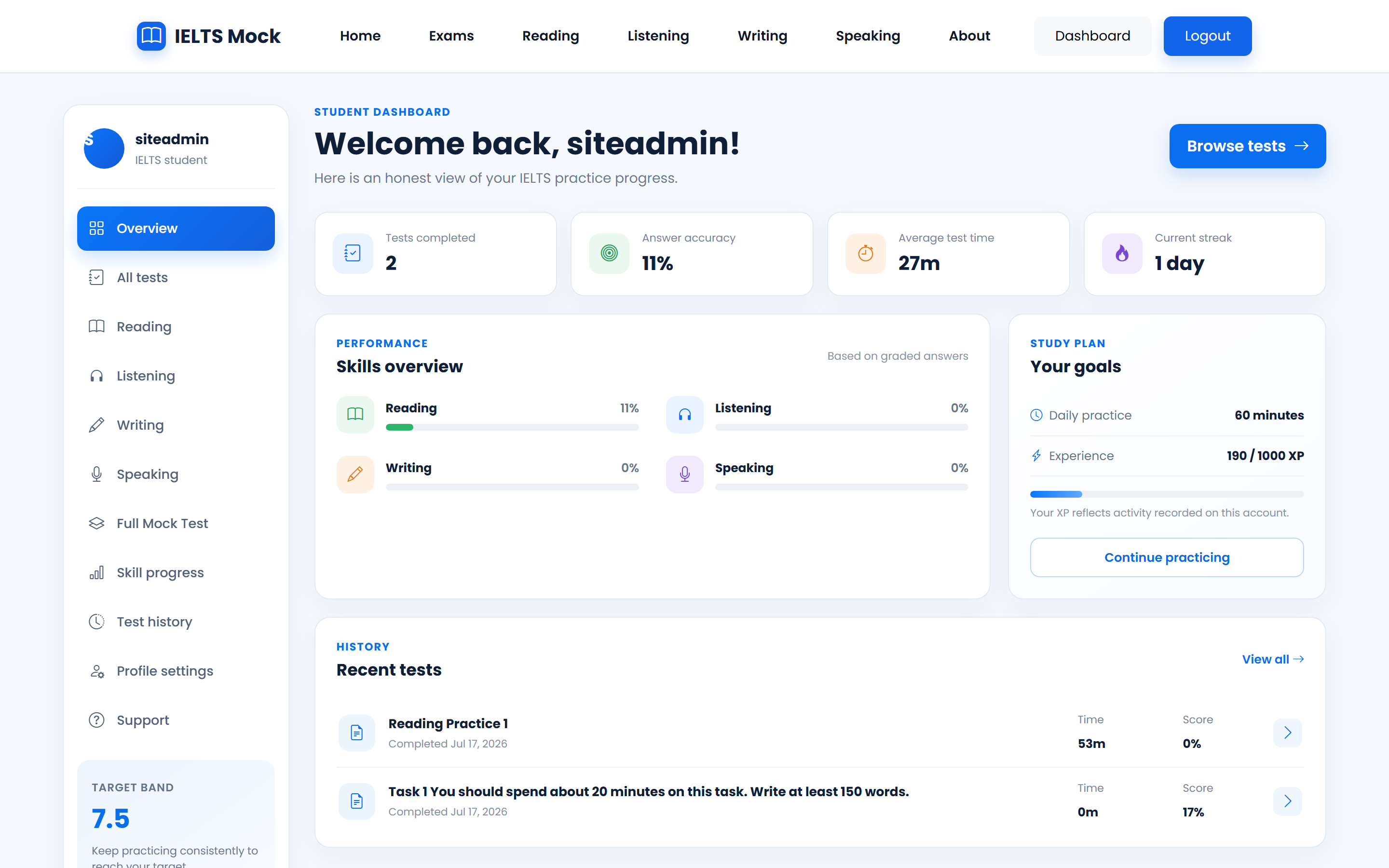
Task: Click the IELTS Mock book logo icon
Action: 151,36
